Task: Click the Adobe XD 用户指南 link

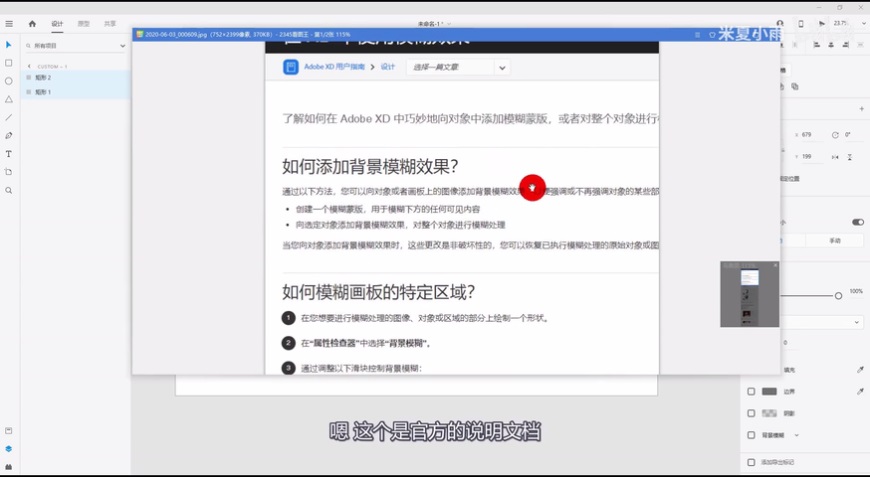Action: pos(334,67)
